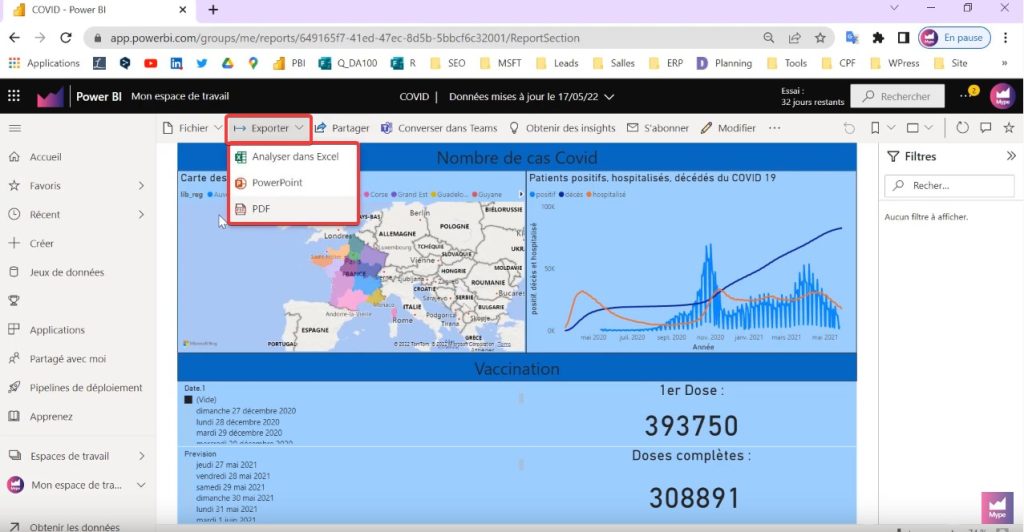Image resolution: width=1024 pixels, height=532 pixels.
Task: Choose PDF export option
Action: coord(261,209)
